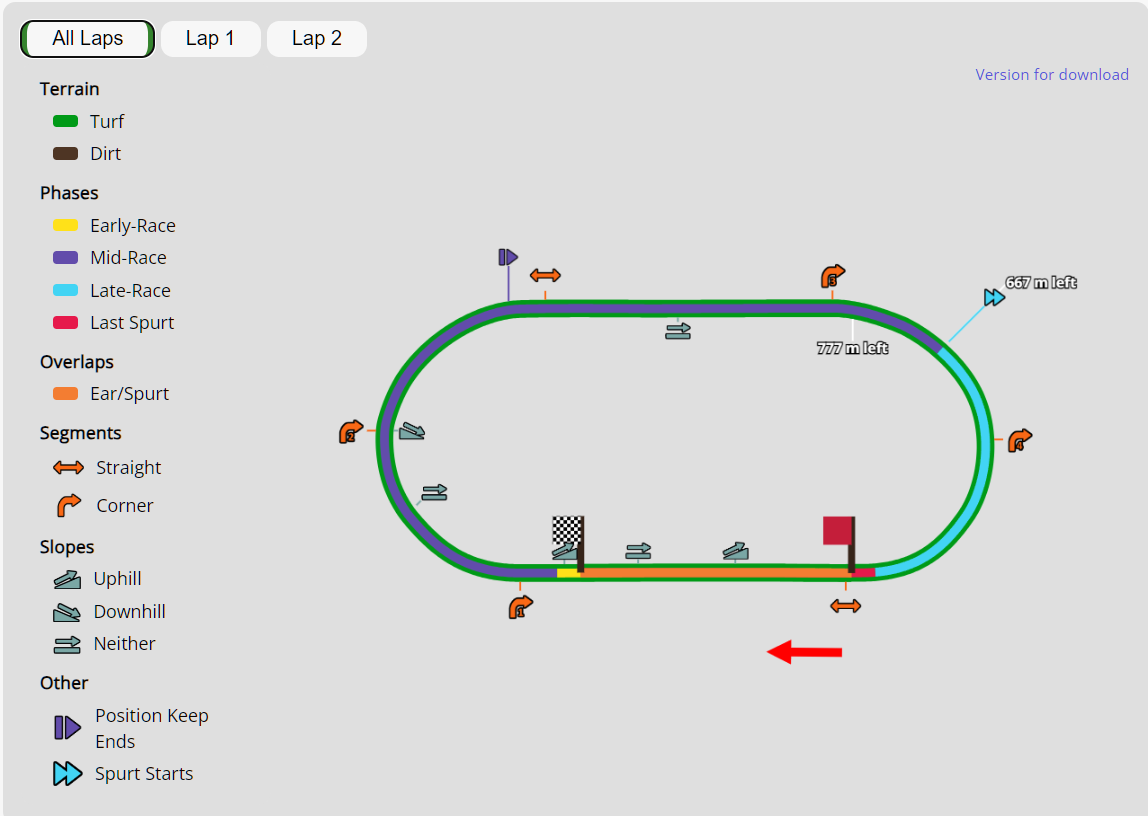The image size is (1148, 816).
Task: Click the Dirt brown swatch in legend
Action: (x=66, y=154)
